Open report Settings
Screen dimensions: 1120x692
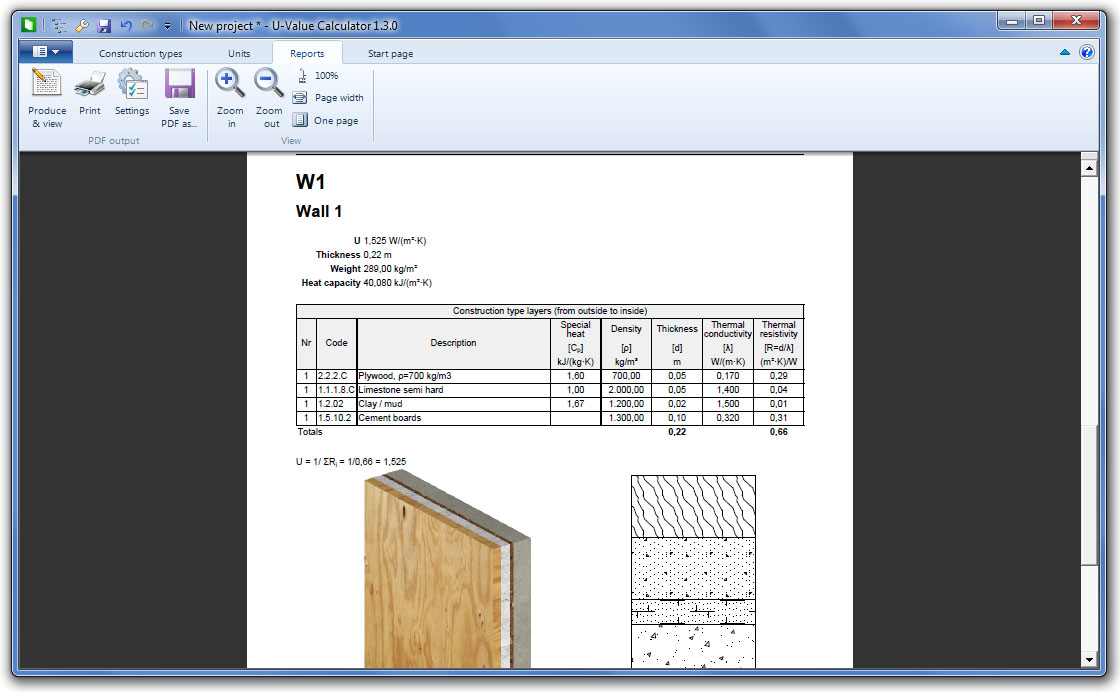132,96
